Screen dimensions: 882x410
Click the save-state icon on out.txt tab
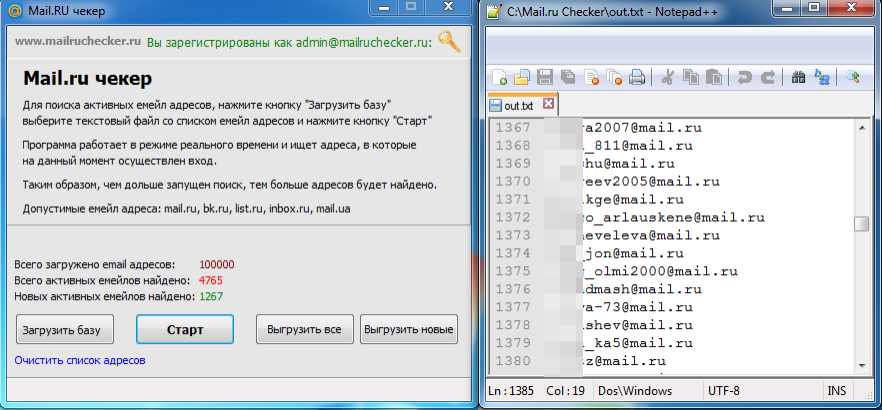496,105
